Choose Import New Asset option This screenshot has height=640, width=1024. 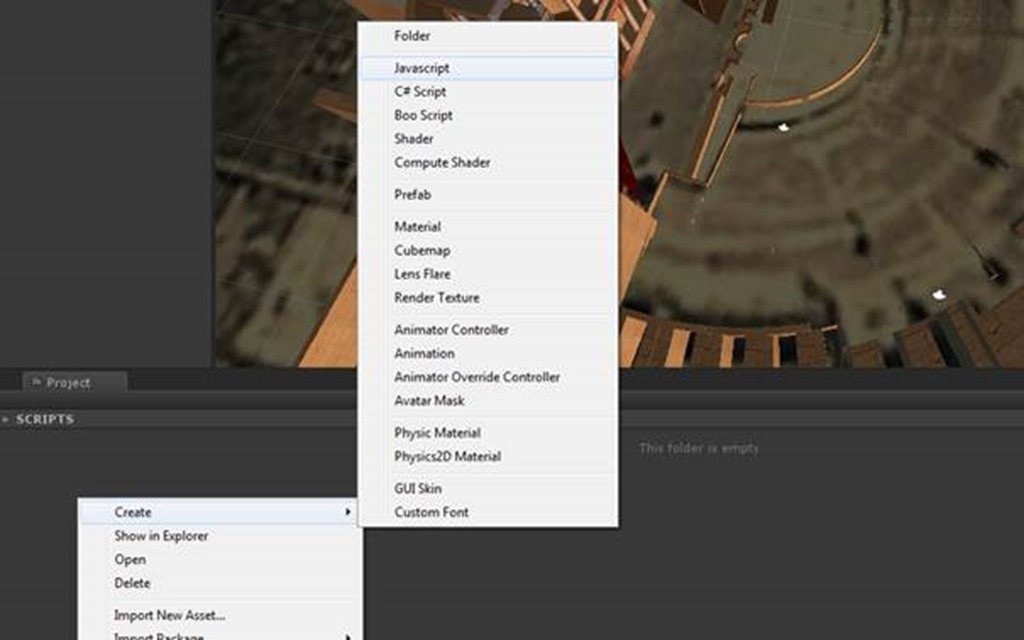(x=169, y=616)
